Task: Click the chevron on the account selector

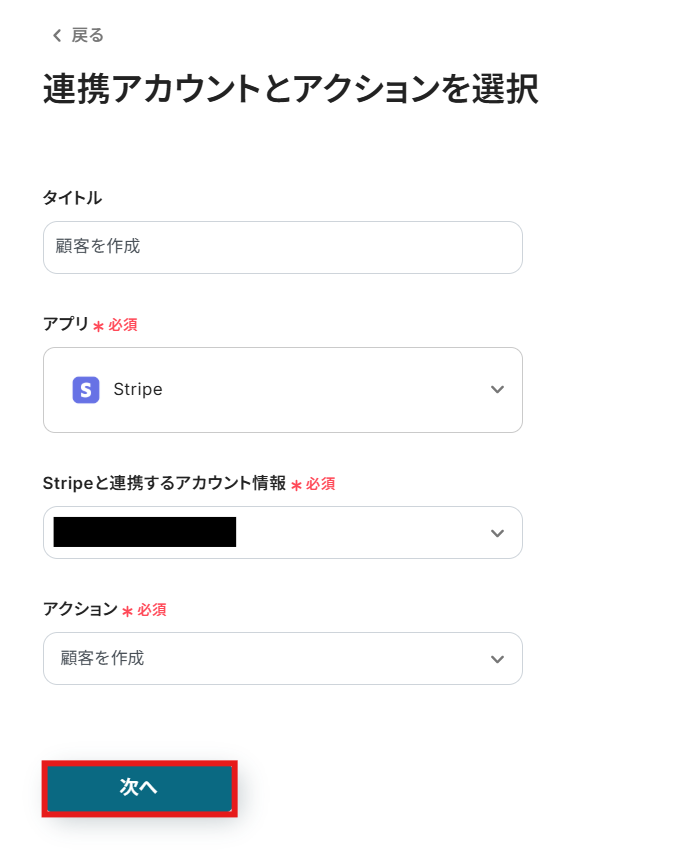Action: coord(497,533)
